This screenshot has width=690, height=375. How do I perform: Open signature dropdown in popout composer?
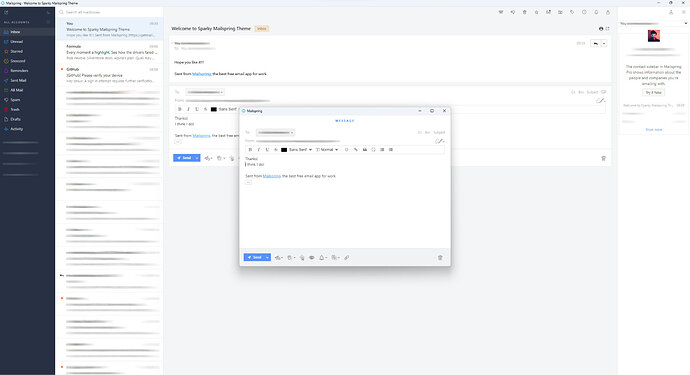[440, 141]
